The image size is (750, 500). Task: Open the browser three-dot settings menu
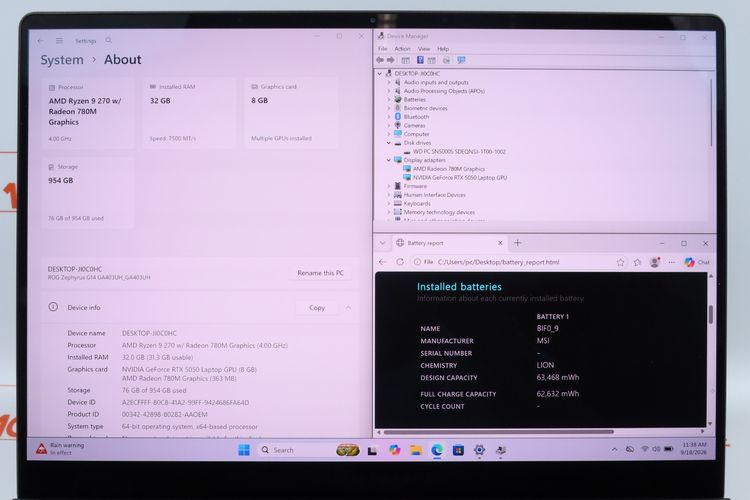click(x=672, y=262)
